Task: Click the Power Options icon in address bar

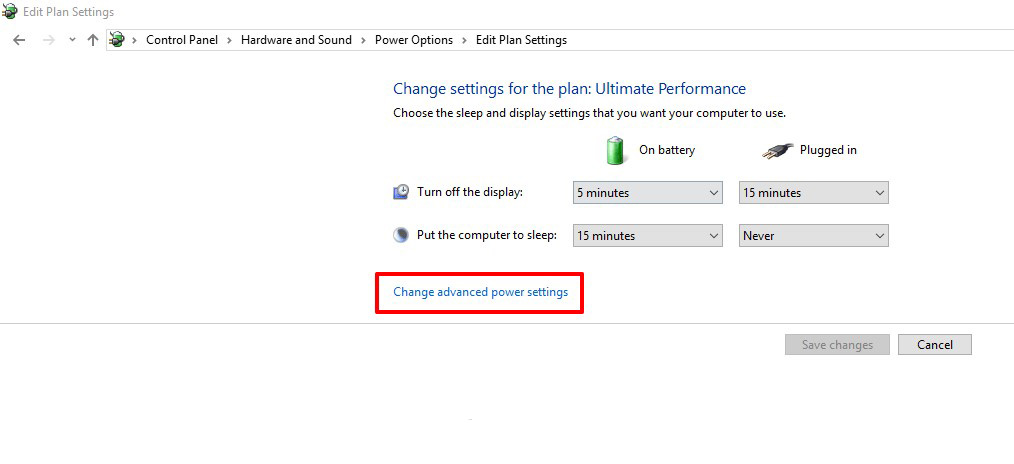Action: 117,40
